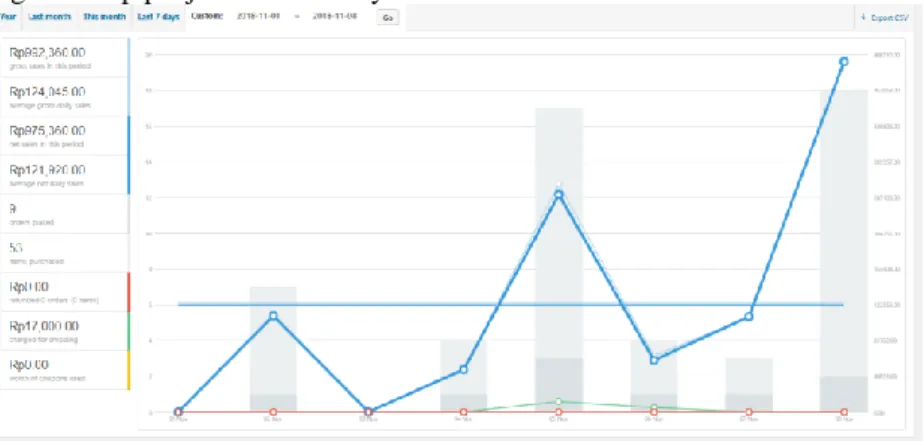Click the items purchased bar for 02 Nov

(273, 349)
